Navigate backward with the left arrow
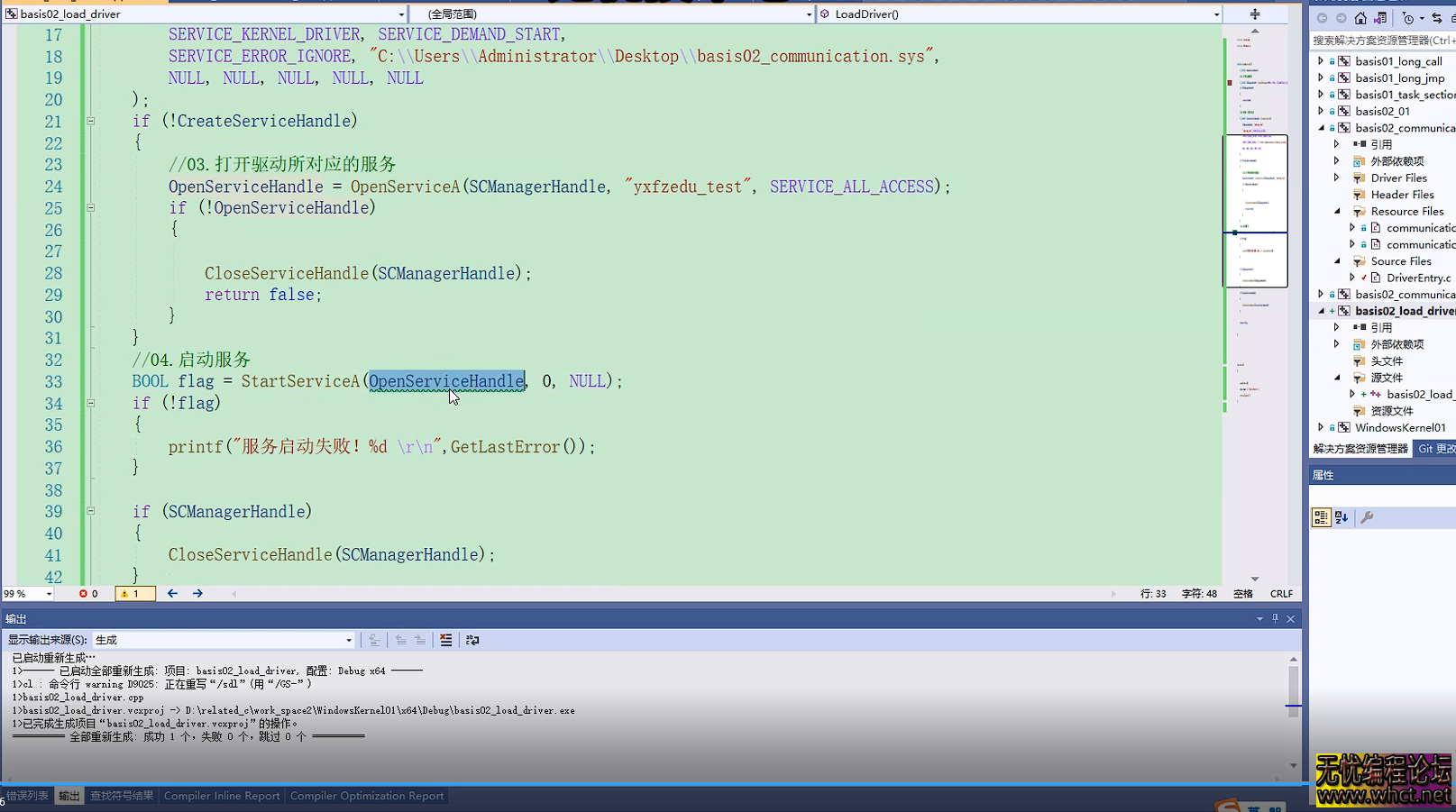Viewport: 1456px width, 812px height. coord(172,594)
